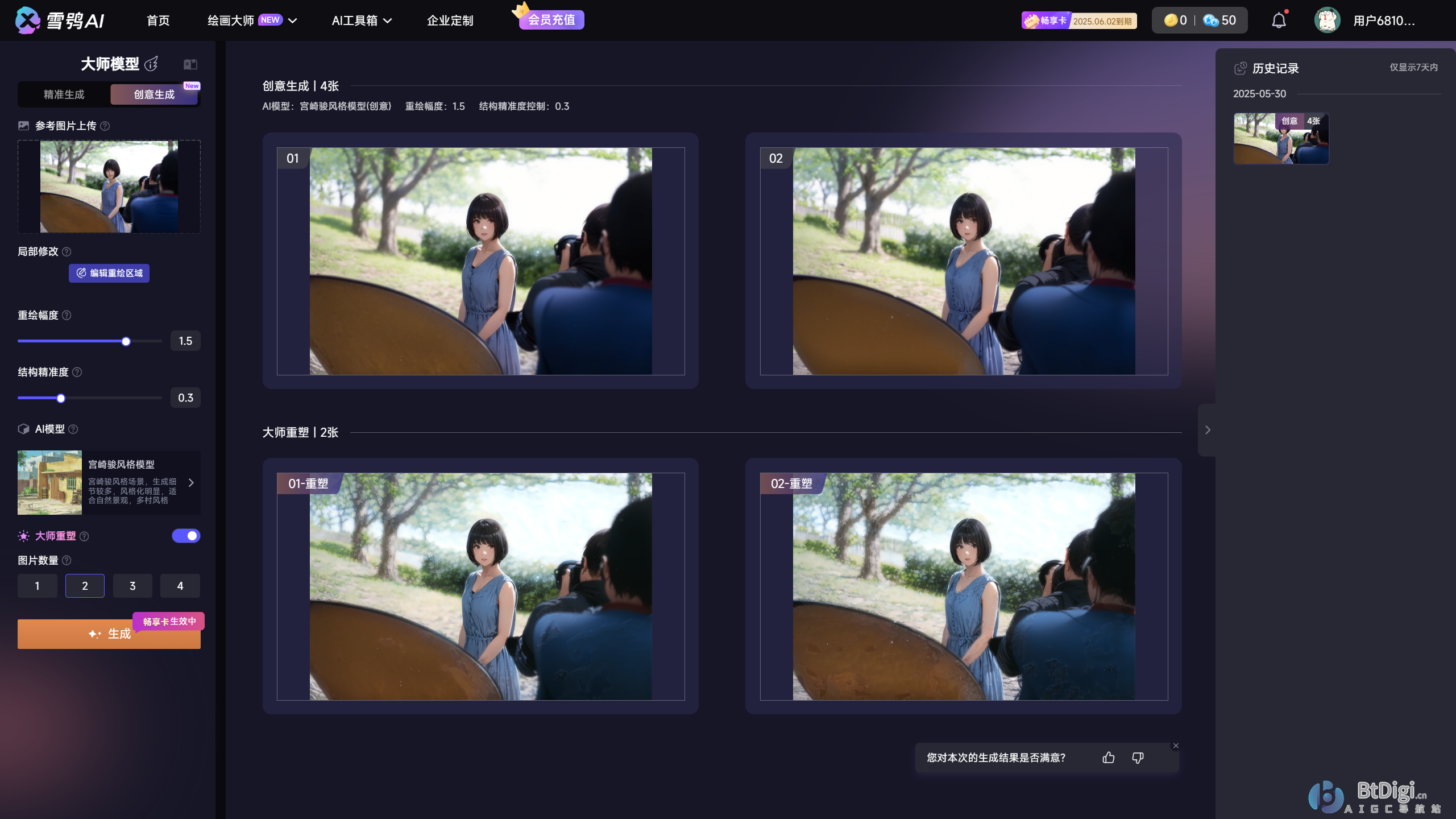Click the thumbs down feedback icon
The width and height of the screenshot is (1456, 819).
click(1138, 758)
